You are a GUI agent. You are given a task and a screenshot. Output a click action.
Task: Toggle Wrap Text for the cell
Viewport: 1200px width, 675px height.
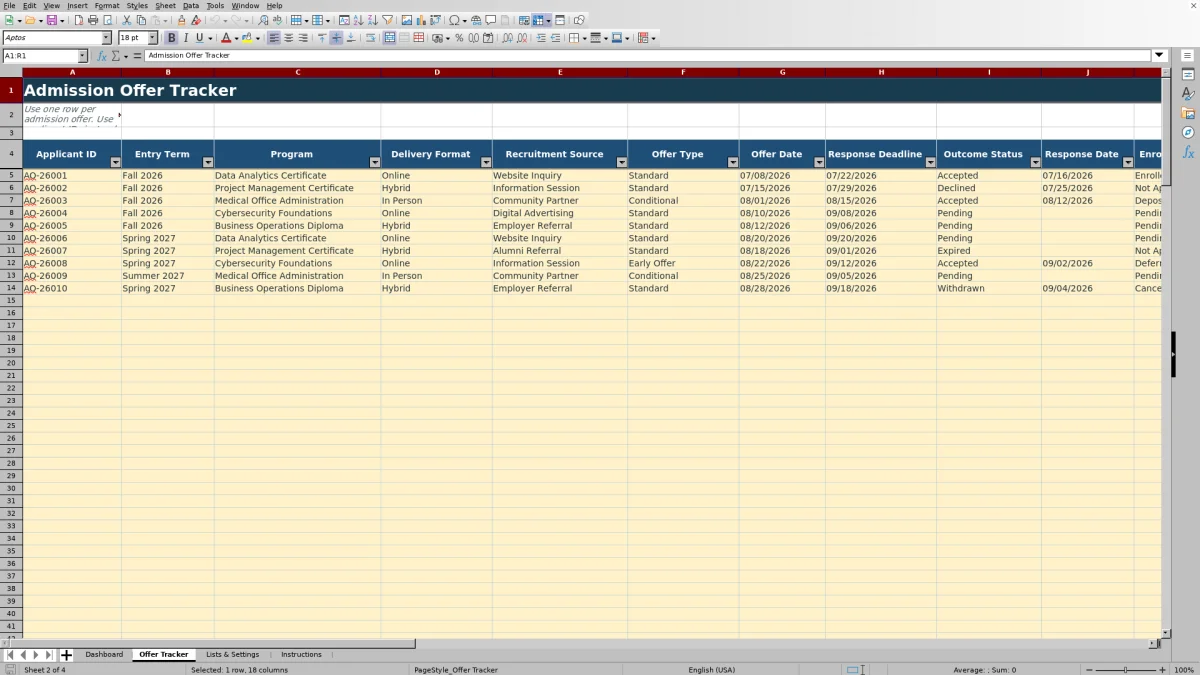(370, 38)
